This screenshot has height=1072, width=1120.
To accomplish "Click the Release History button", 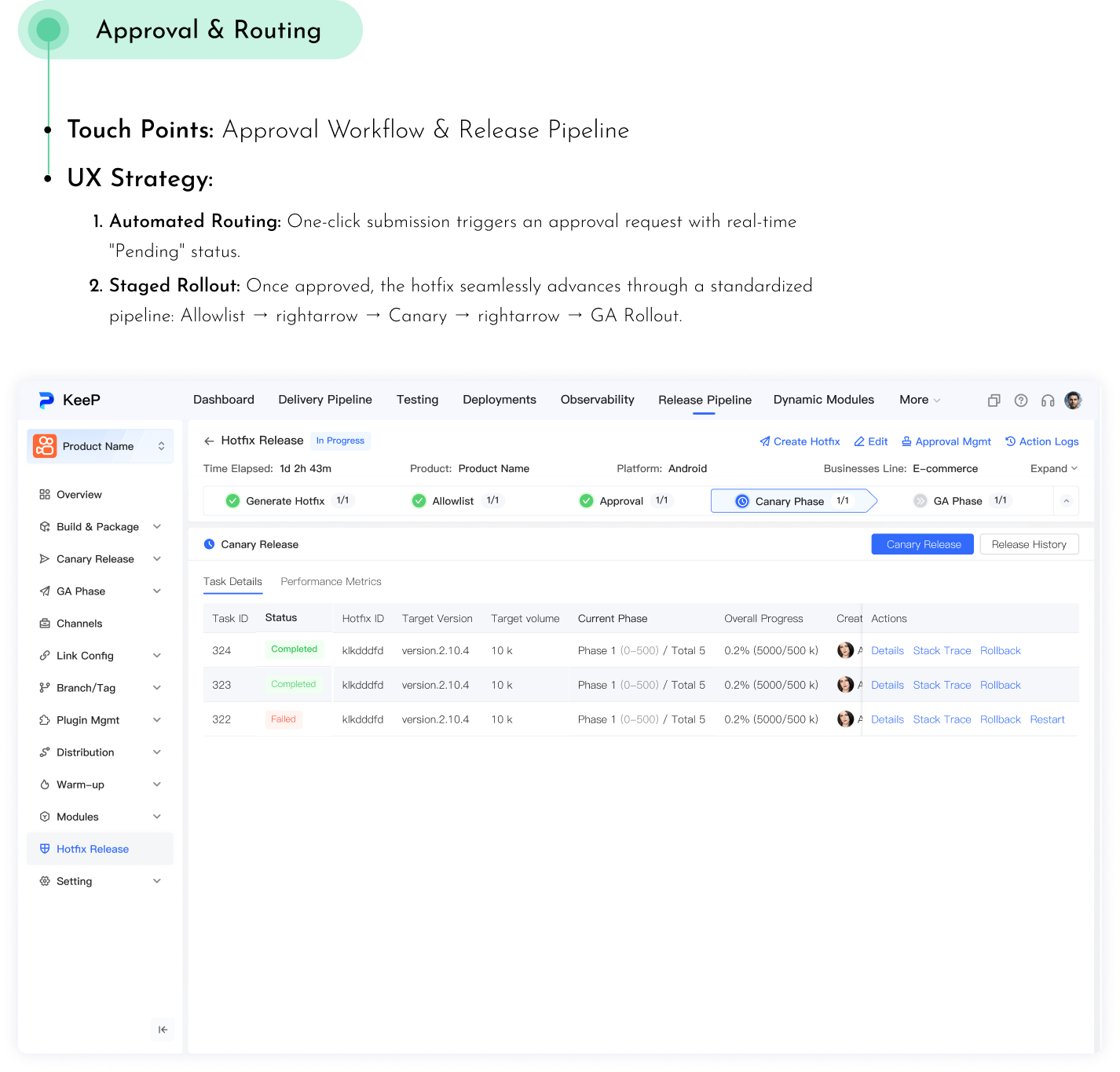I will coord(1029,544).
